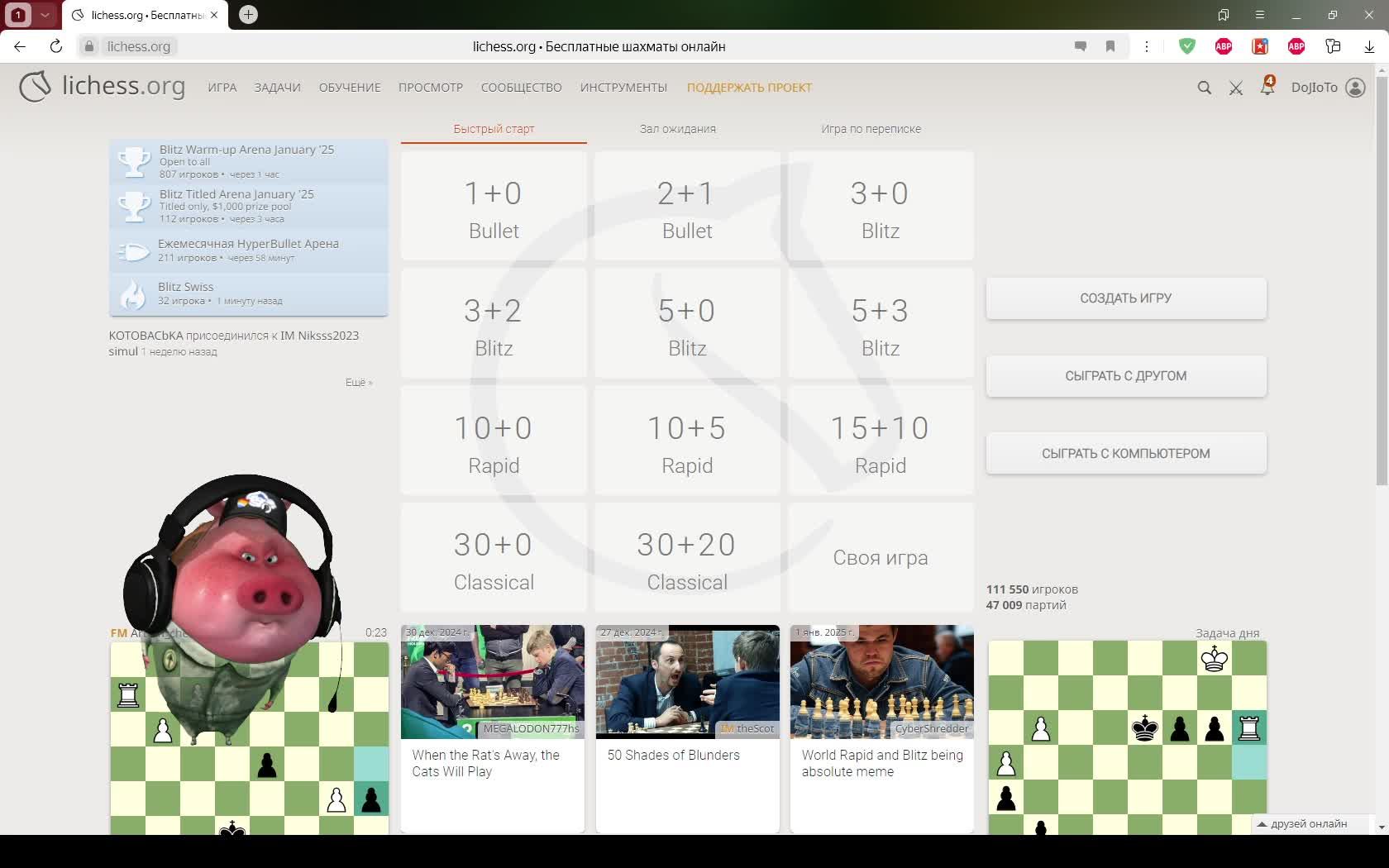Open the site search magnifier icon
The width and height of the screenshot is (1389, 868).
point(1204,88)
